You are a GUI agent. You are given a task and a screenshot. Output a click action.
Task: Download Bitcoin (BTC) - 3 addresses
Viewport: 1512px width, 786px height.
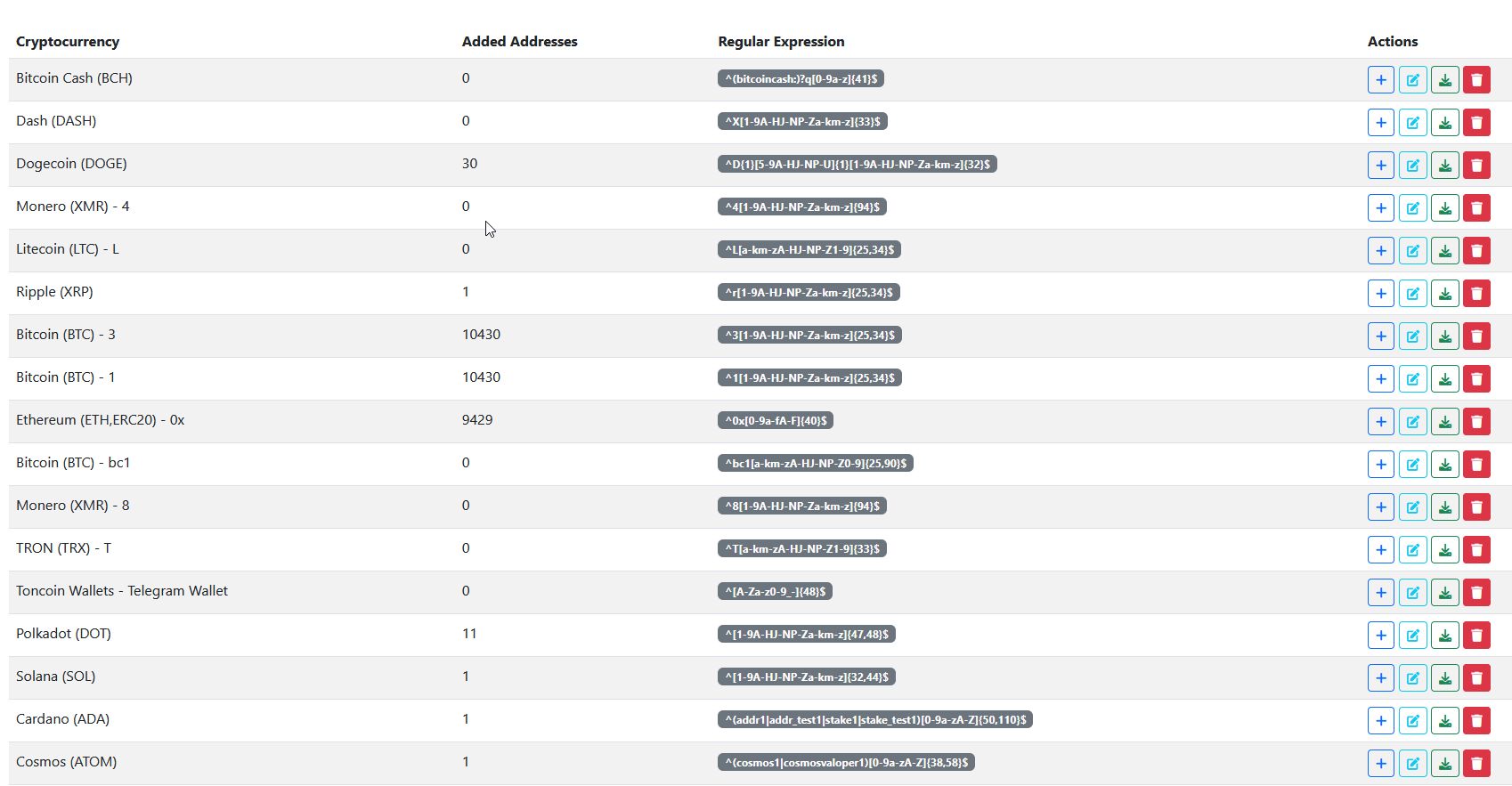(x=1444, y=336)
